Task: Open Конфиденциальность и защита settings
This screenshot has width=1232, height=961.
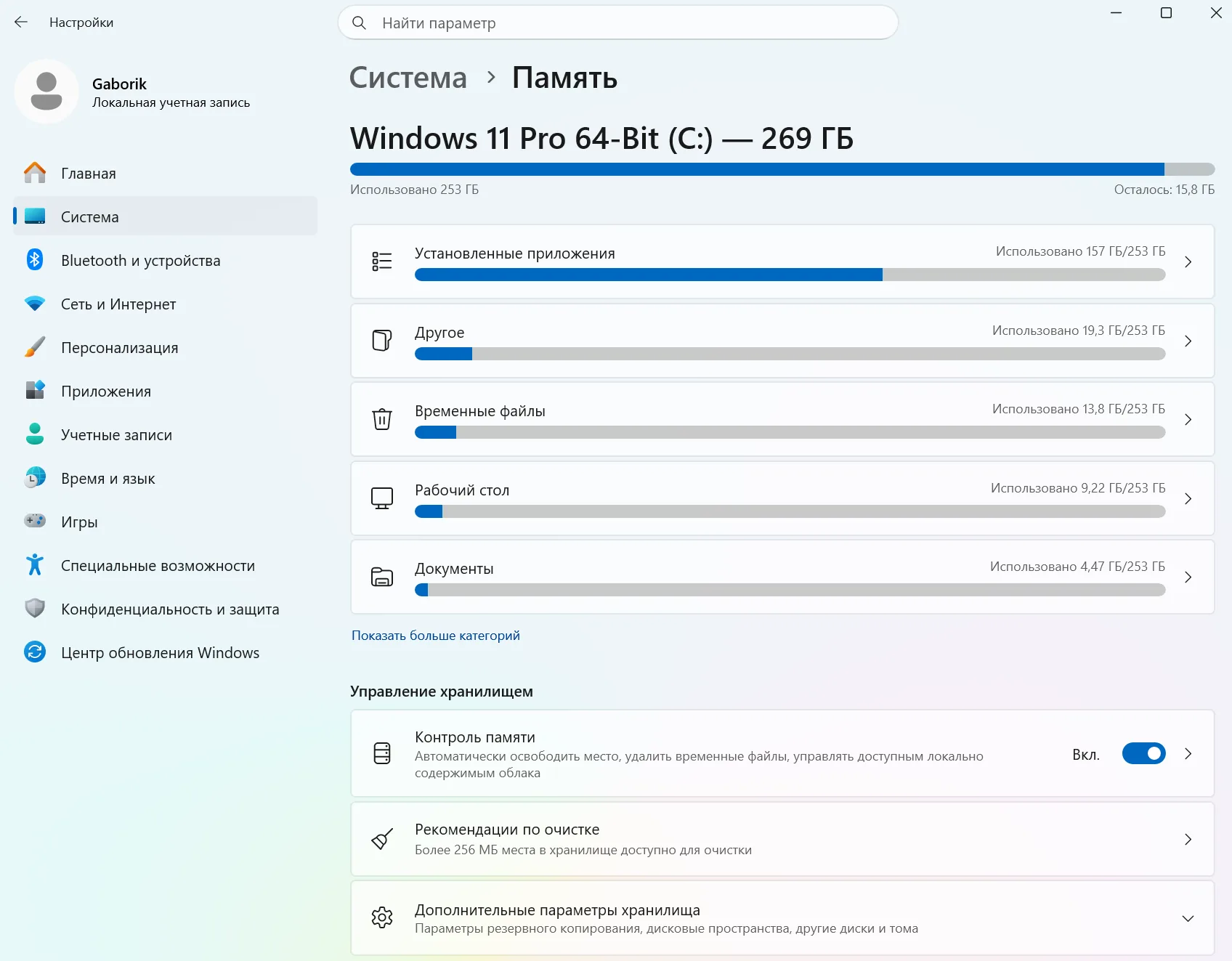Action: [x=166, y=609]
